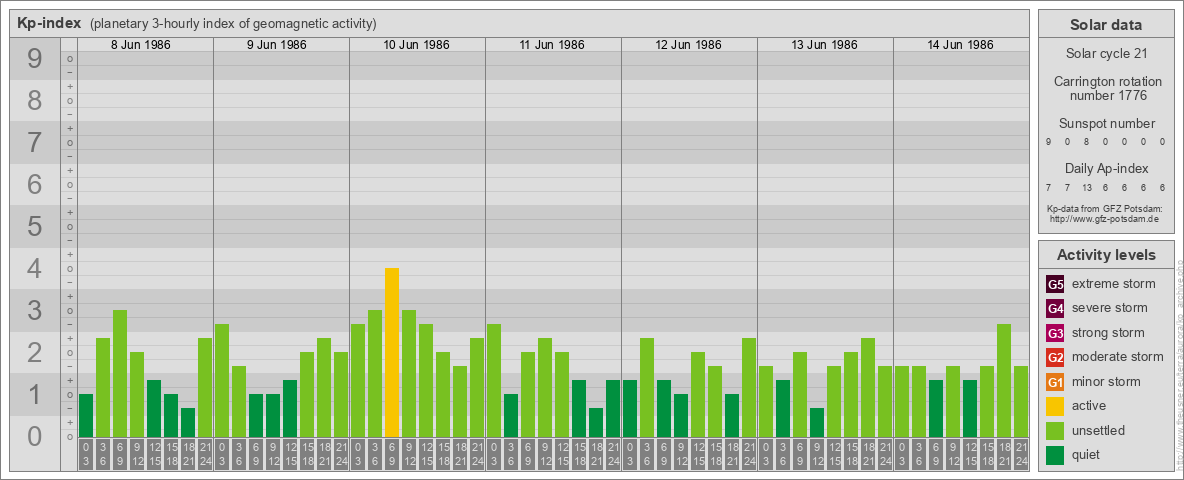Screen dimensions: 1184x480
Task: Click the '9 Jun 1986' date header
Action: 276,45
